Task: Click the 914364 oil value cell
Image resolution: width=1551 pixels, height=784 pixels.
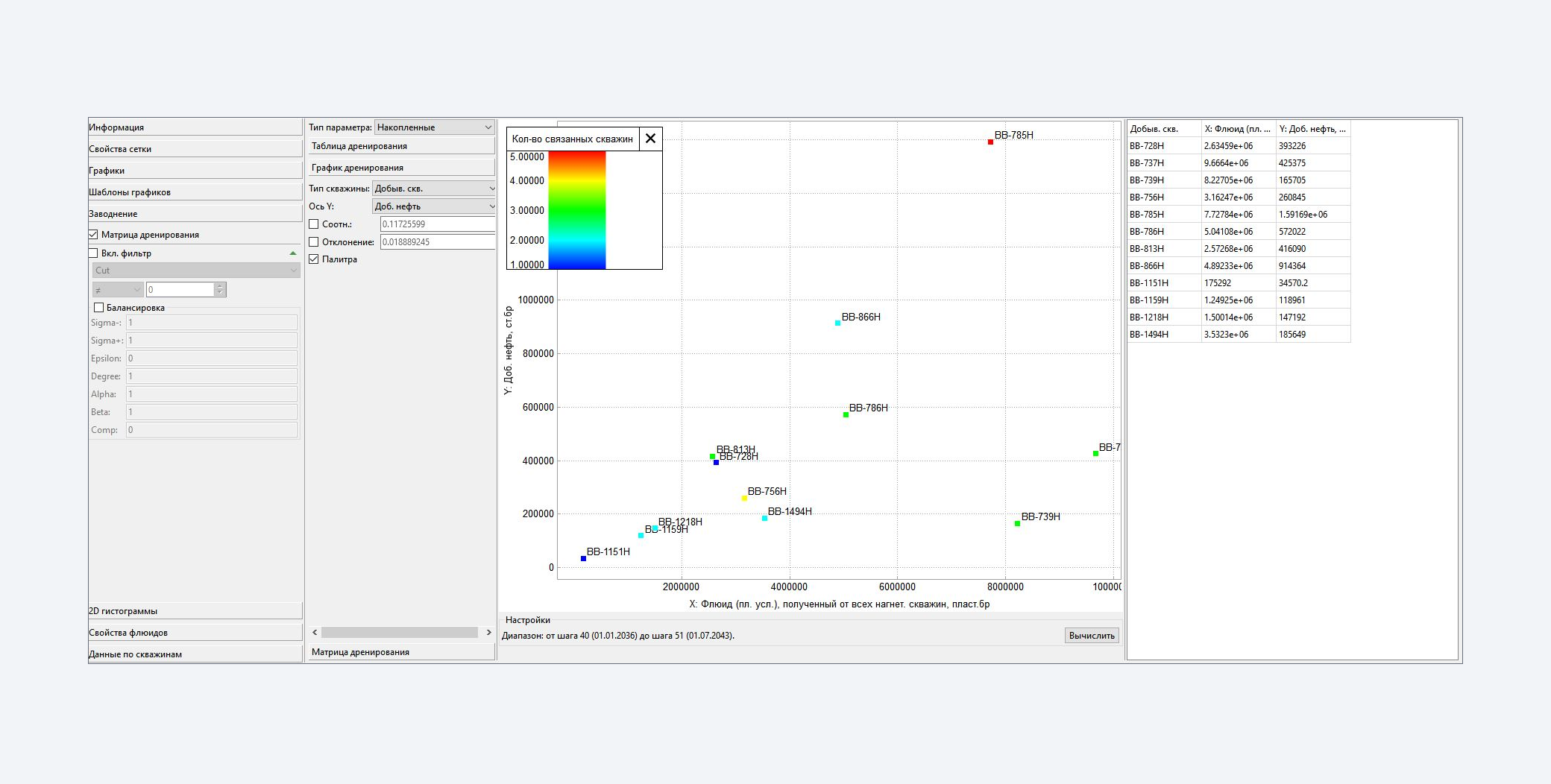Action: pyautogui.click(x=1313, y=266)
